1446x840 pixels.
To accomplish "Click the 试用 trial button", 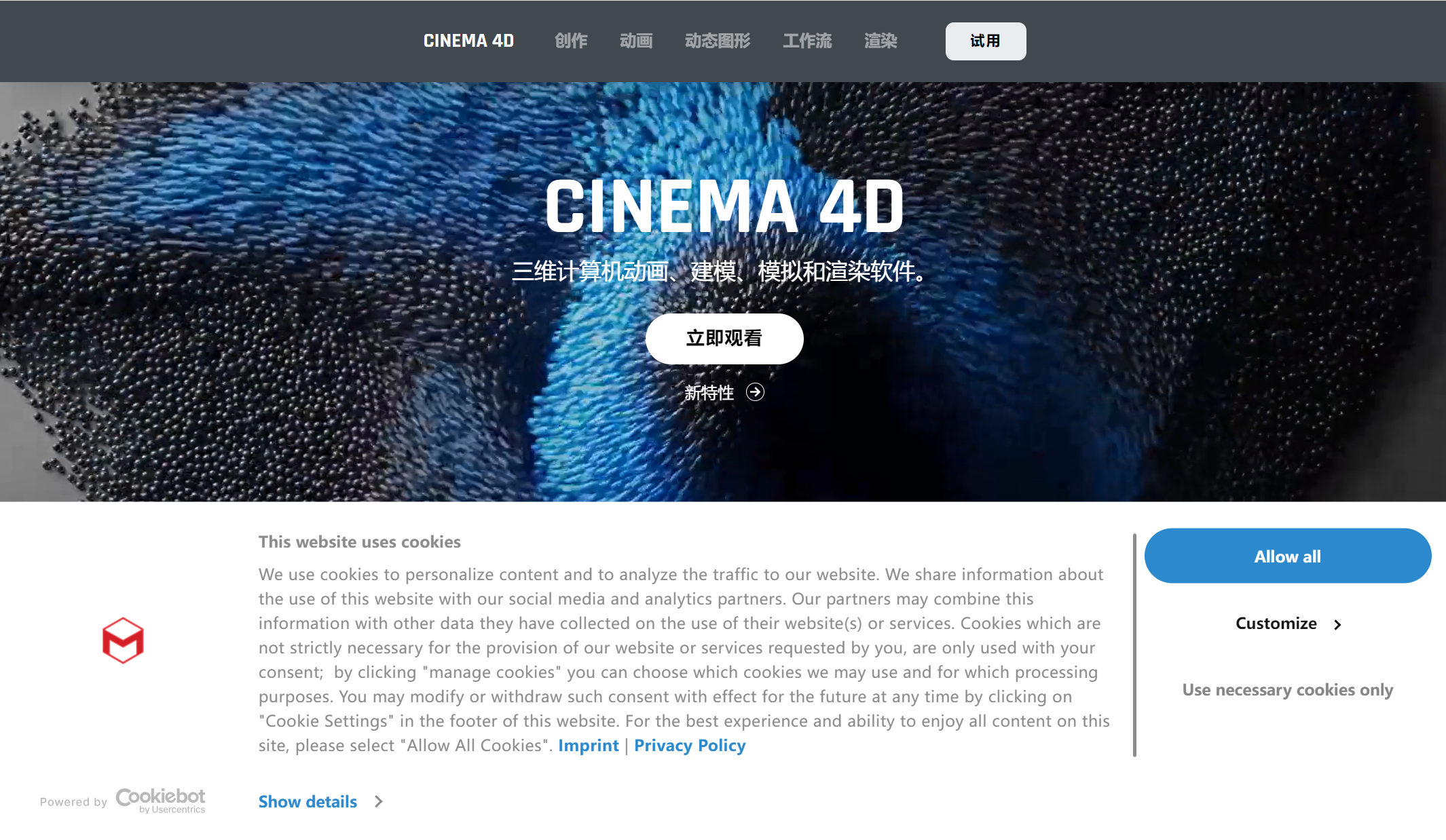I will point(986,41).
